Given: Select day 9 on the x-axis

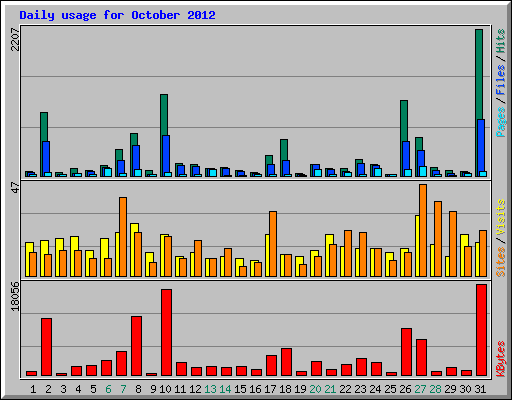Looking at the screenshot, I should 153,389.
